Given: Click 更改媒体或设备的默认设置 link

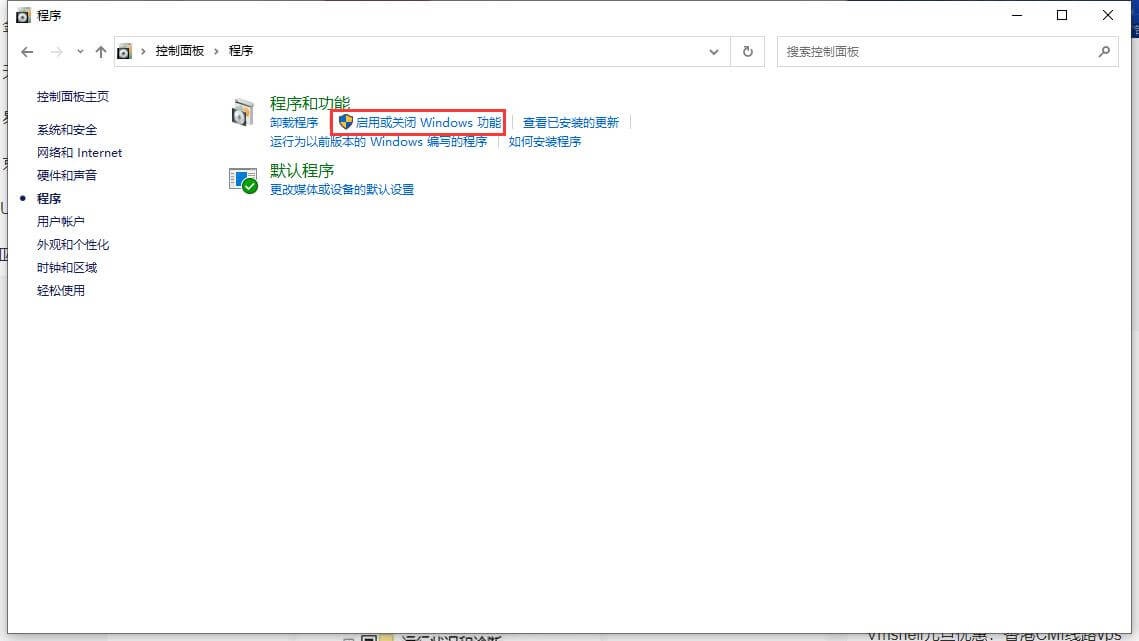Looking at the screenshot, I should pos(342,190).
